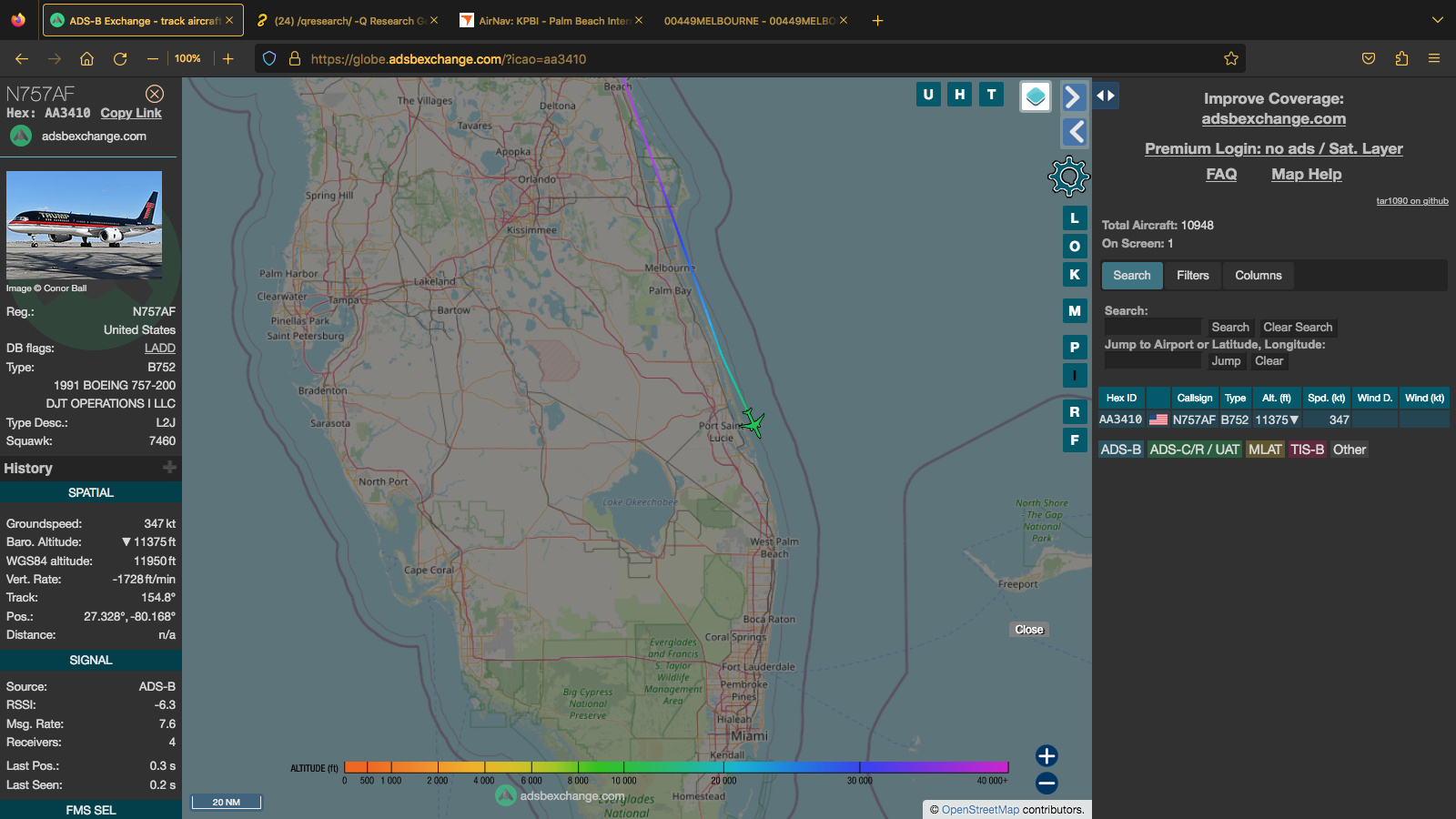This screenshot has height=819, width=1456.
Task: Open tar1090 on github link
Action: tap(1412, 201)
